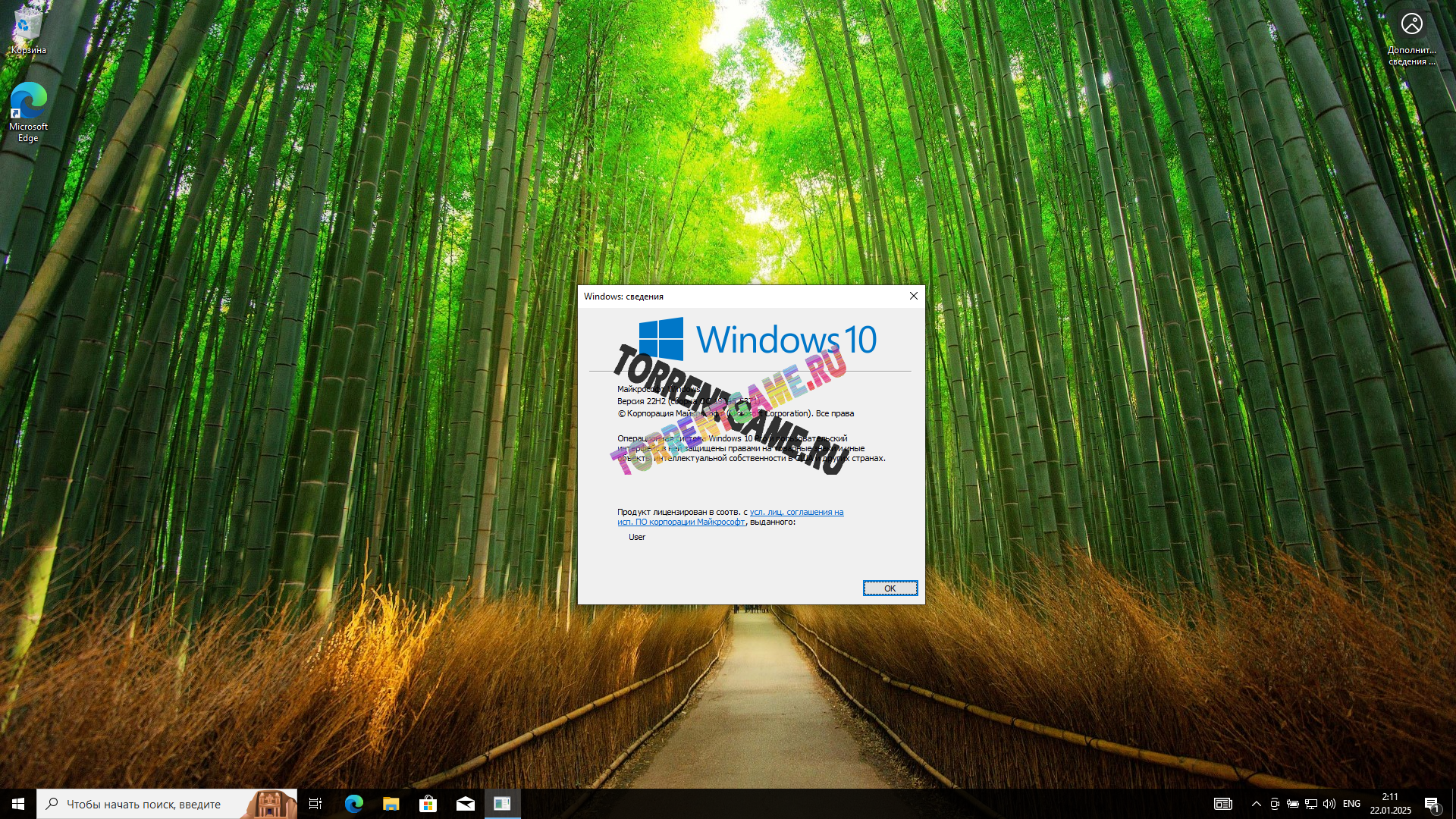Open File Explorer from the taskbar

point(391,804)
